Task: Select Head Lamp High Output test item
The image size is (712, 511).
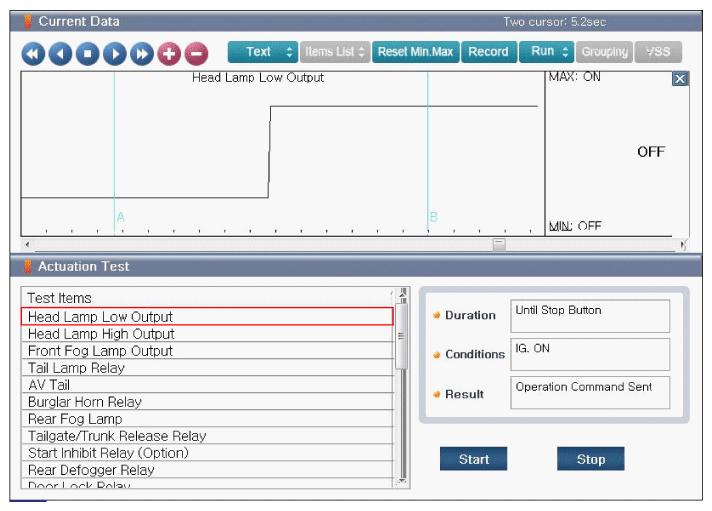Action: (101, 334)
